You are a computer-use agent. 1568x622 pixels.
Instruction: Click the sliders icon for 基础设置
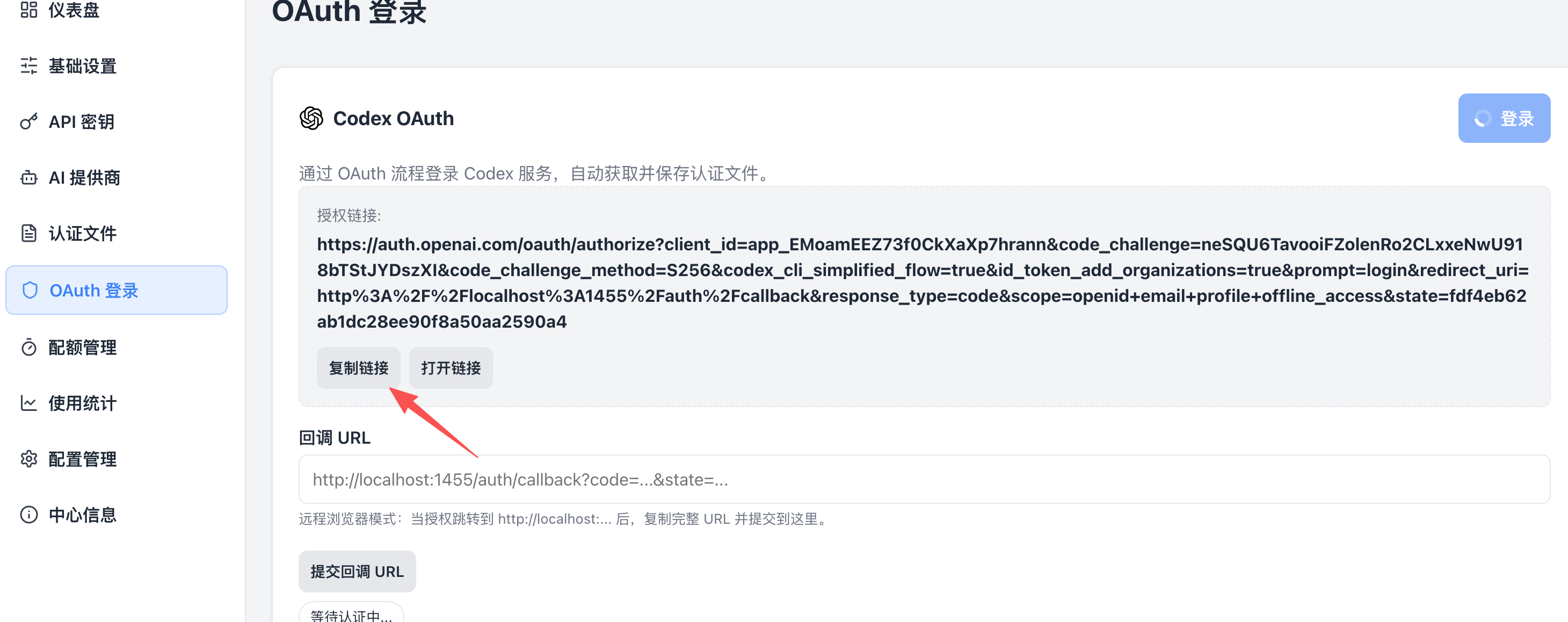[28, 66]
